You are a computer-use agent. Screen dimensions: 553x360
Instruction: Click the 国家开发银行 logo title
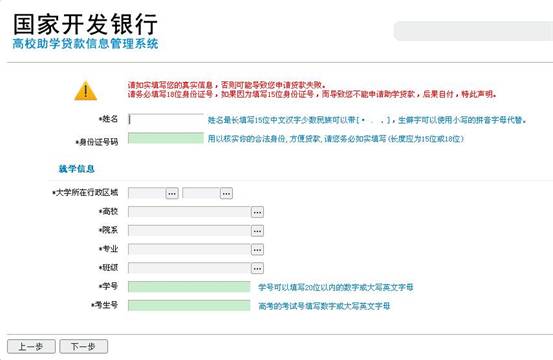coord(85,24)
